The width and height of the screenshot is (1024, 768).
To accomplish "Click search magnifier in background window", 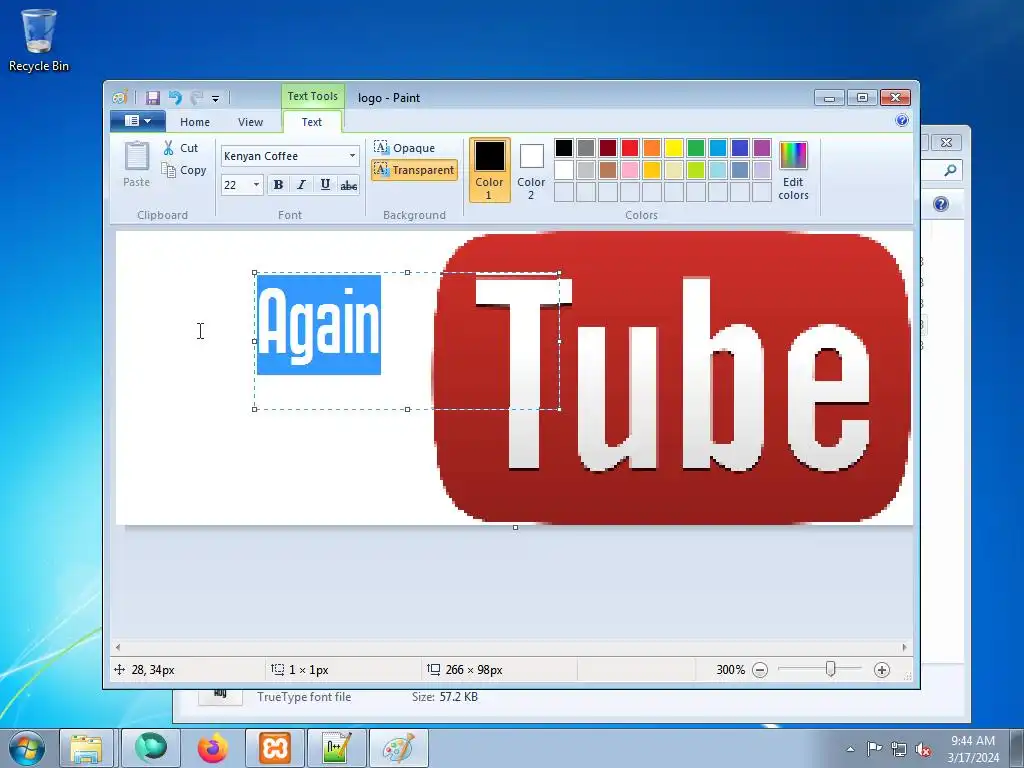I will pos(950,170).
